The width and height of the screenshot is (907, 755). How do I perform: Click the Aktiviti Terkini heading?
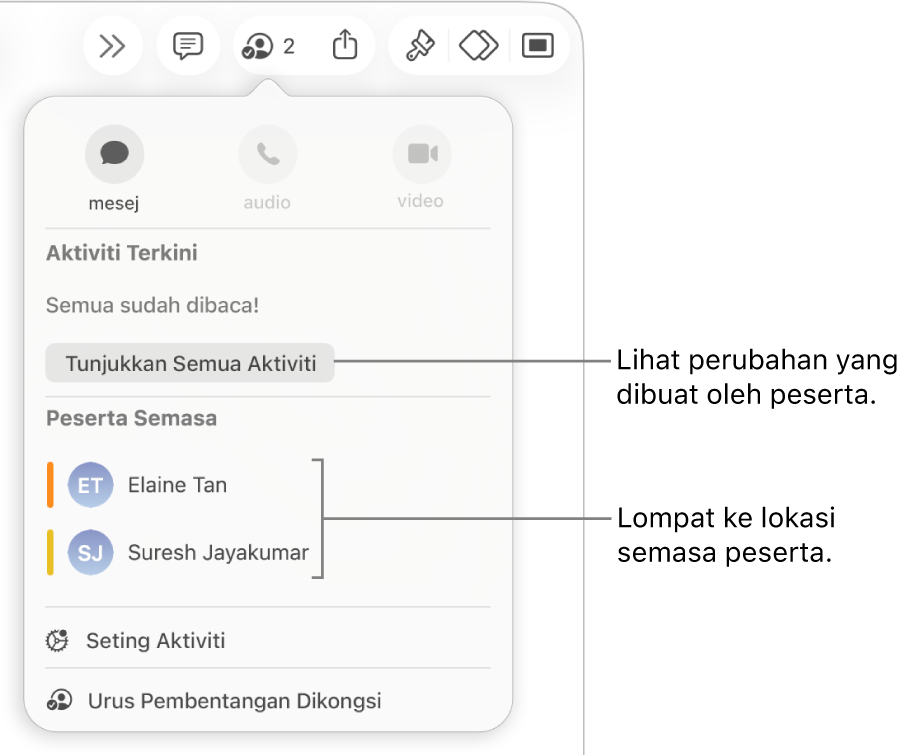(x=122, y=253)
